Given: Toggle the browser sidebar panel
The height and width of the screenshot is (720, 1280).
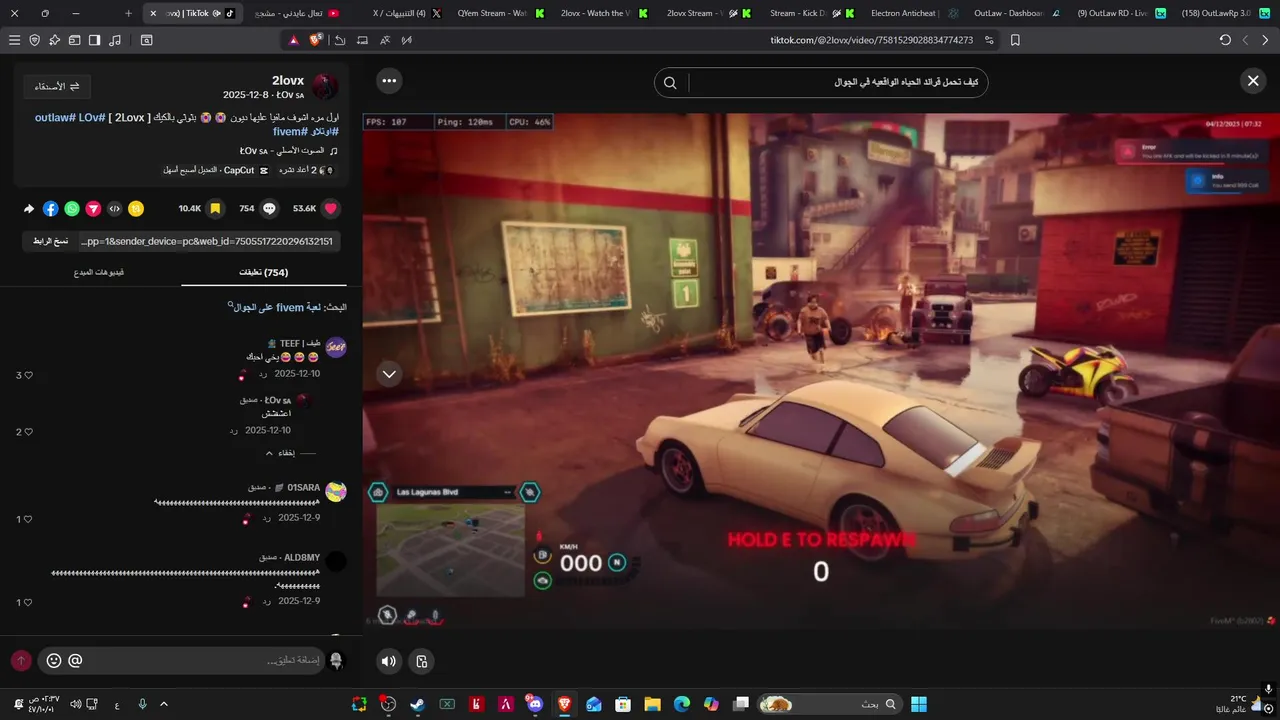Looking at the screenshot, I should 94,40.
